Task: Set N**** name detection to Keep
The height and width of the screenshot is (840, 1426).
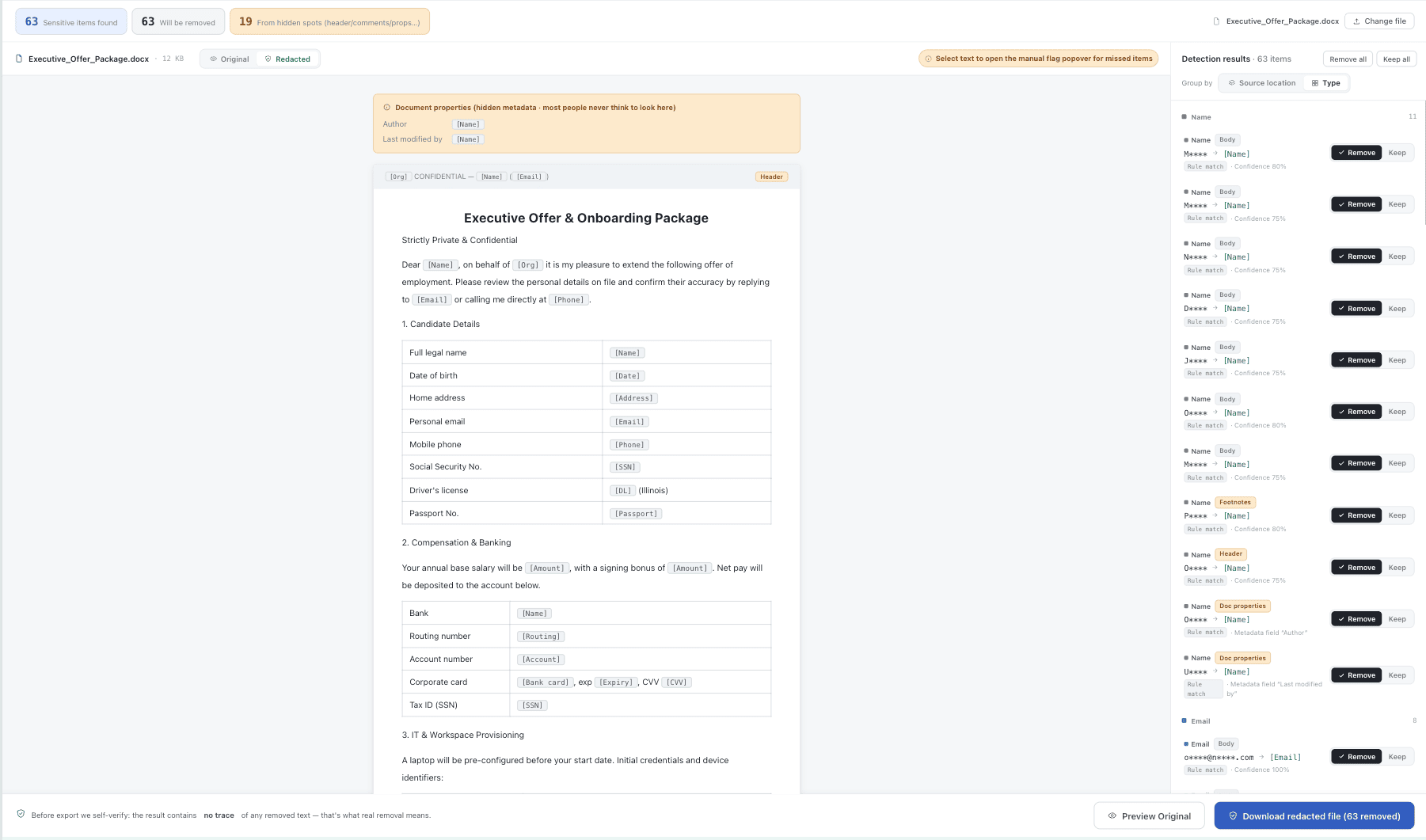Action: [x=1397, y=257]
